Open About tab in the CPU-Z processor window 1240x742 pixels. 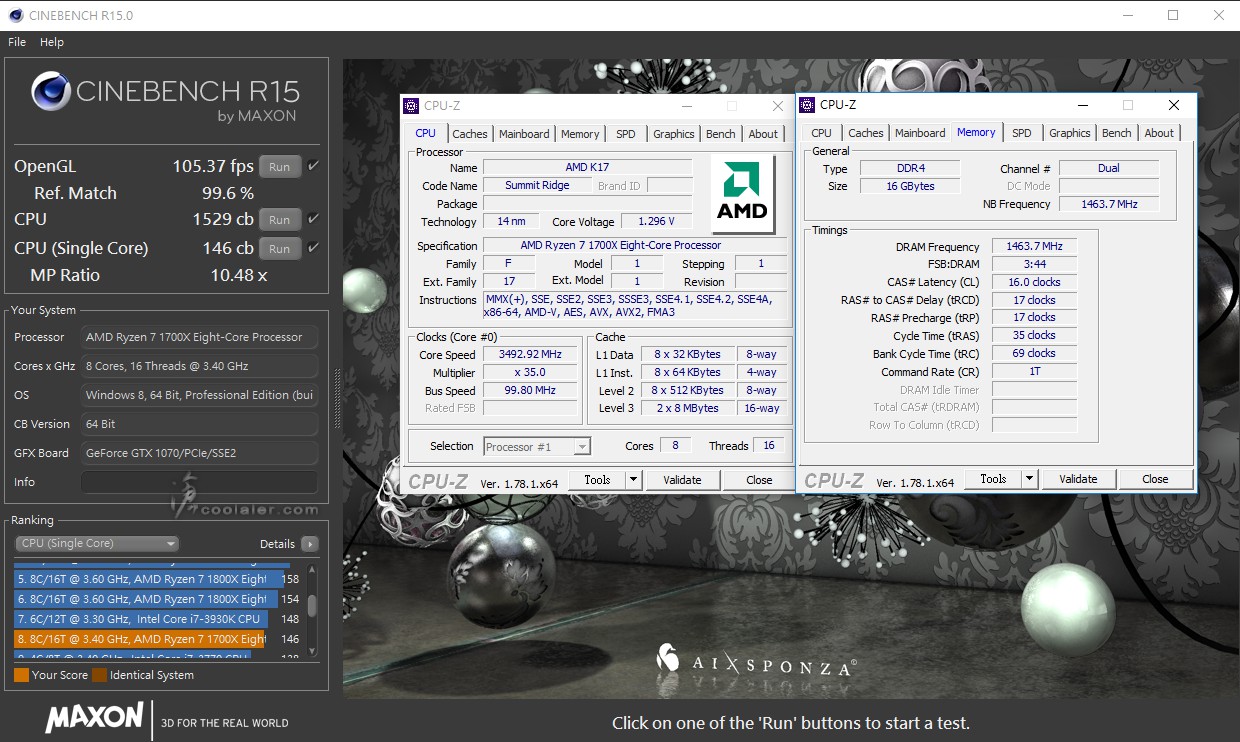click(x=763, y=134)
